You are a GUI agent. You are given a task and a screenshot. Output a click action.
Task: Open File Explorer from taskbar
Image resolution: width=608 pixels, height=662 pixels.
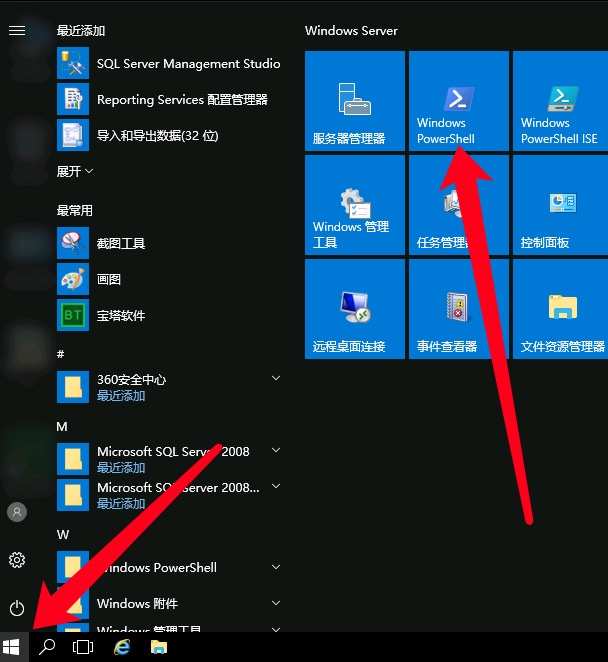tap(159, 647)
